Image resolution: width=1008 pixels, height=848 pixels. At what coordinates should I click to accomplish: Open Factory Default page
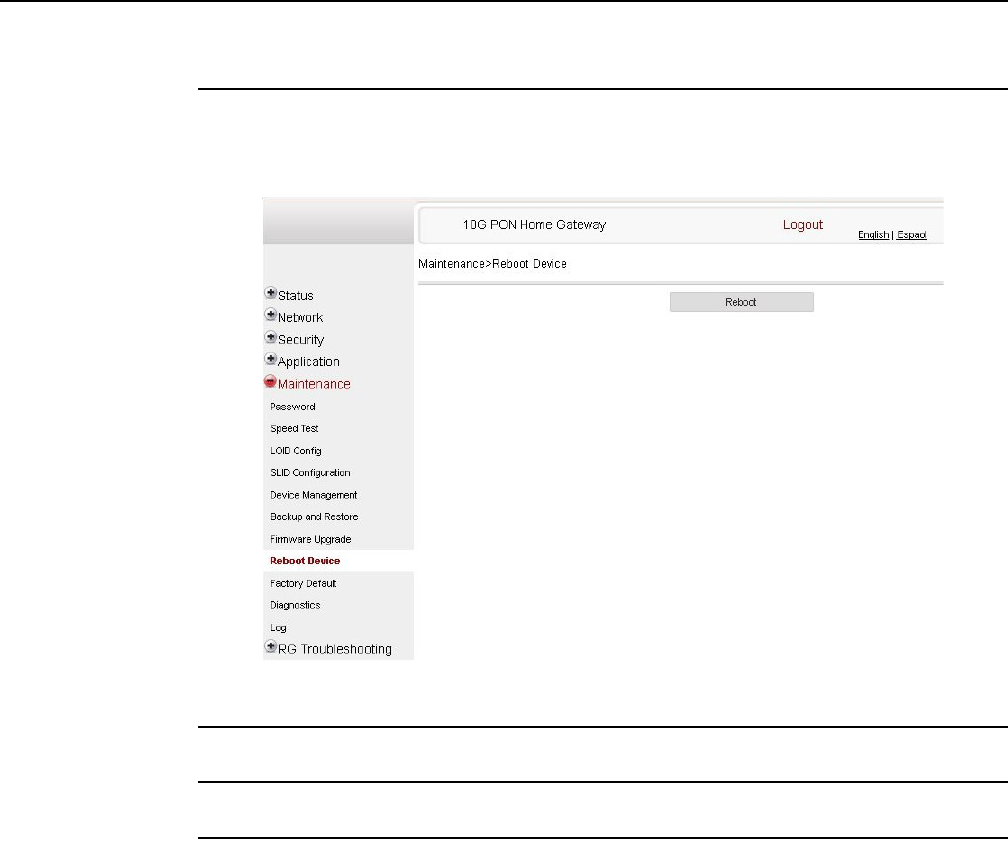click(303, 584)
